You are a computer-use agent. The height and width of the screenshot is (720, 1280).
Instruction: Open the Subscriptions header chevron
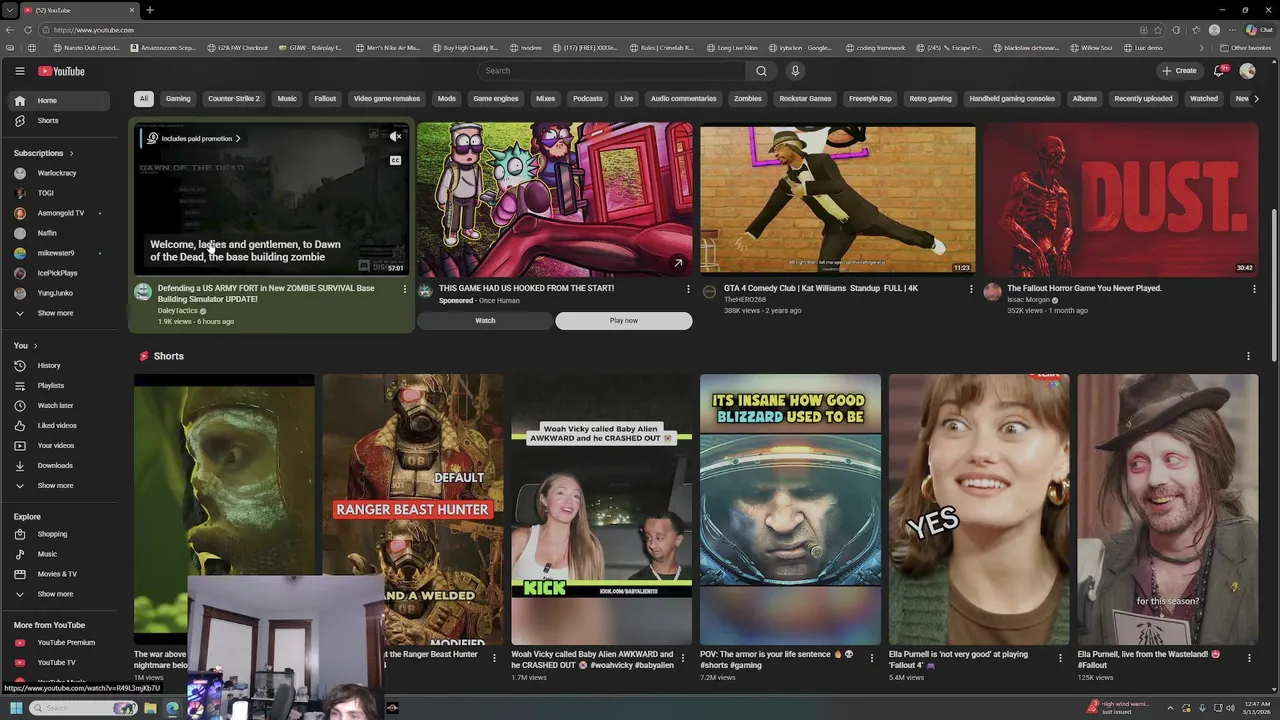coord(72,153)
